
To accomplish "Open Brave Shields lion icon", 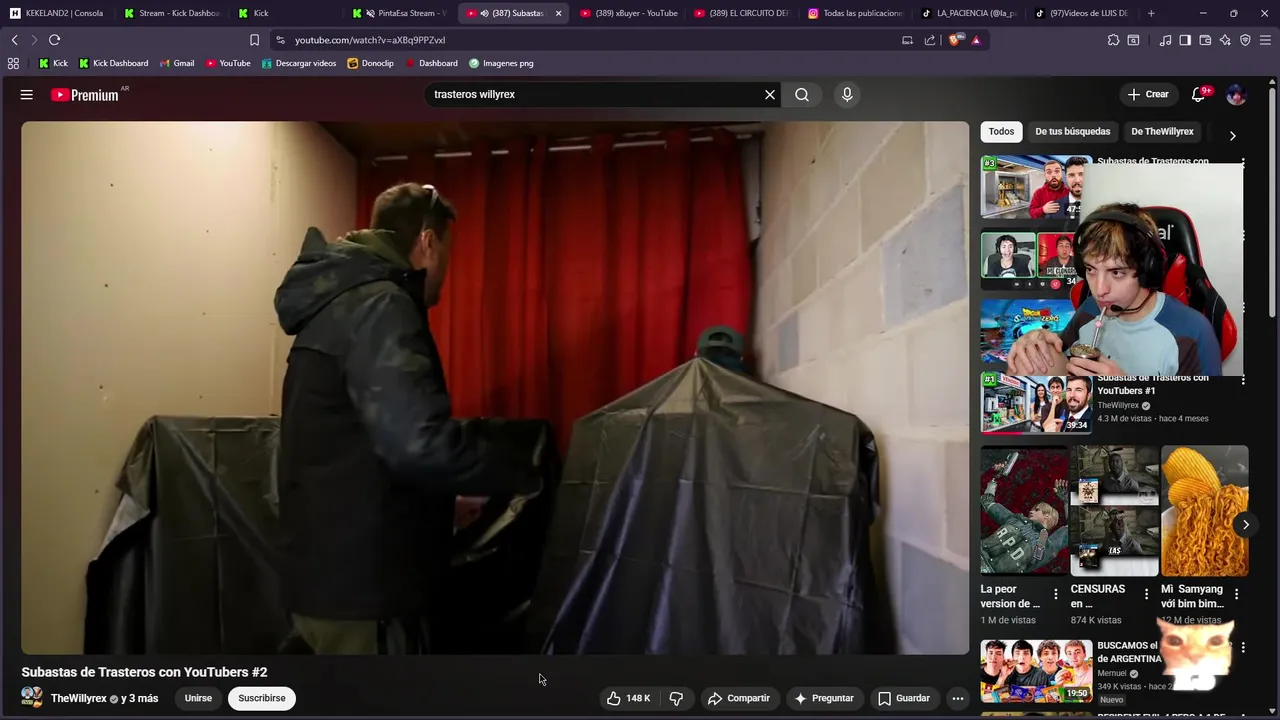I will click(x=954, y=40).
